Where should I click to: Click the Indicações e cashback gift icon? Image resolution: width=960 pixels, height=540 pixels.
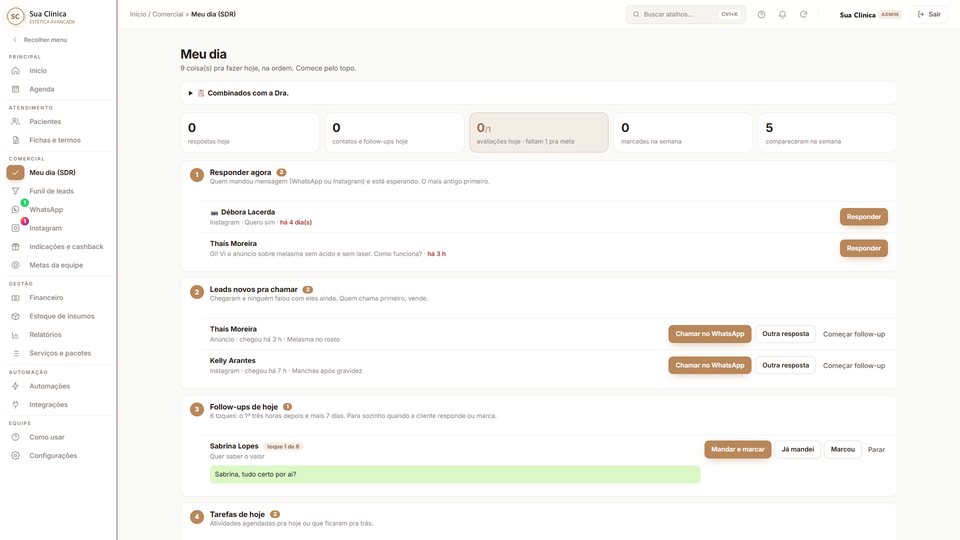[15, 247]
